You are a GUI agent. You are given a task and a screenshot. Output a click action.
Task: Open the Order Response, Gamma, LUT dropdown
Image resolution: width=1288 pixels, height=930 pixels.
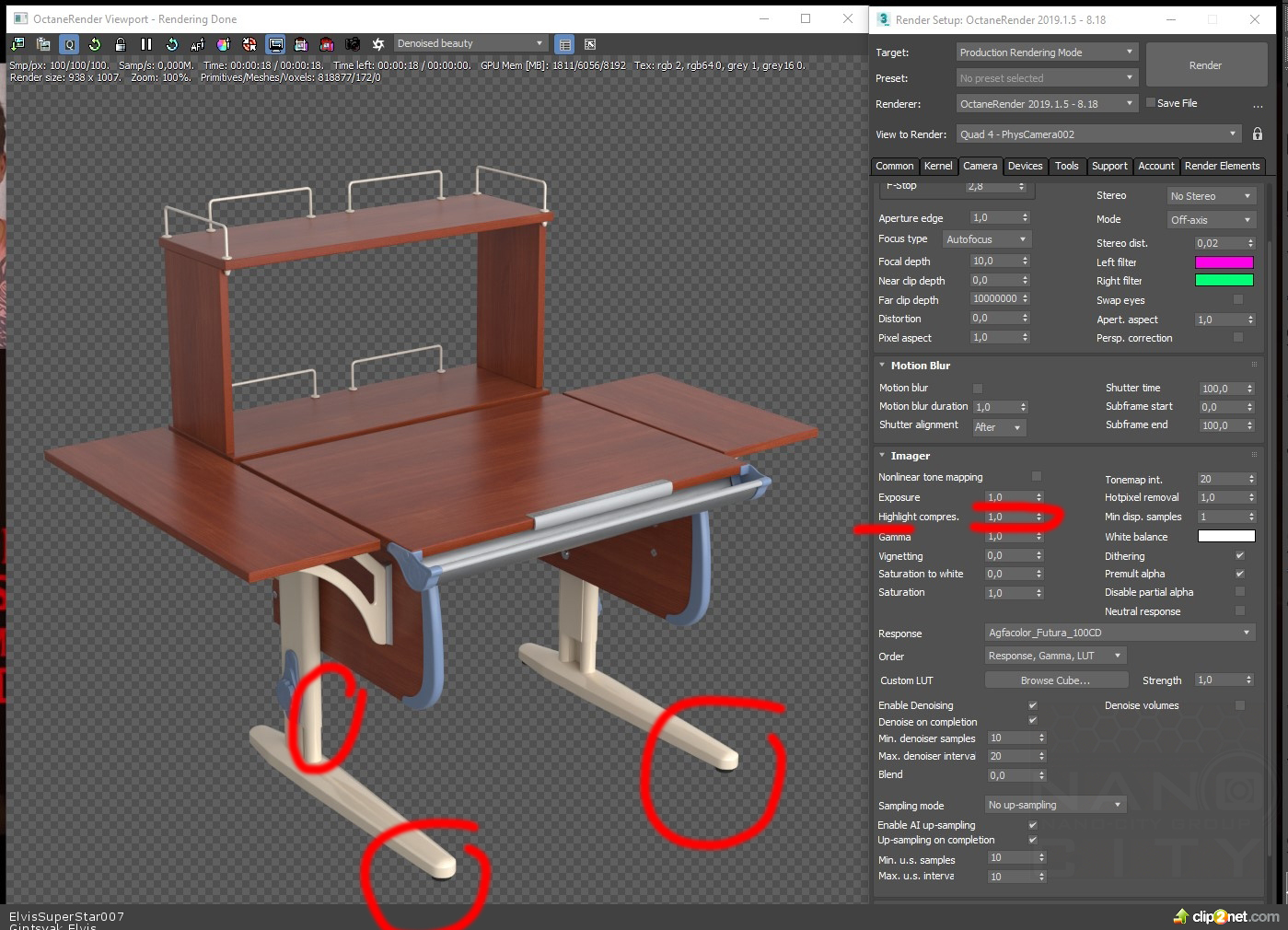click(1055, 656)
